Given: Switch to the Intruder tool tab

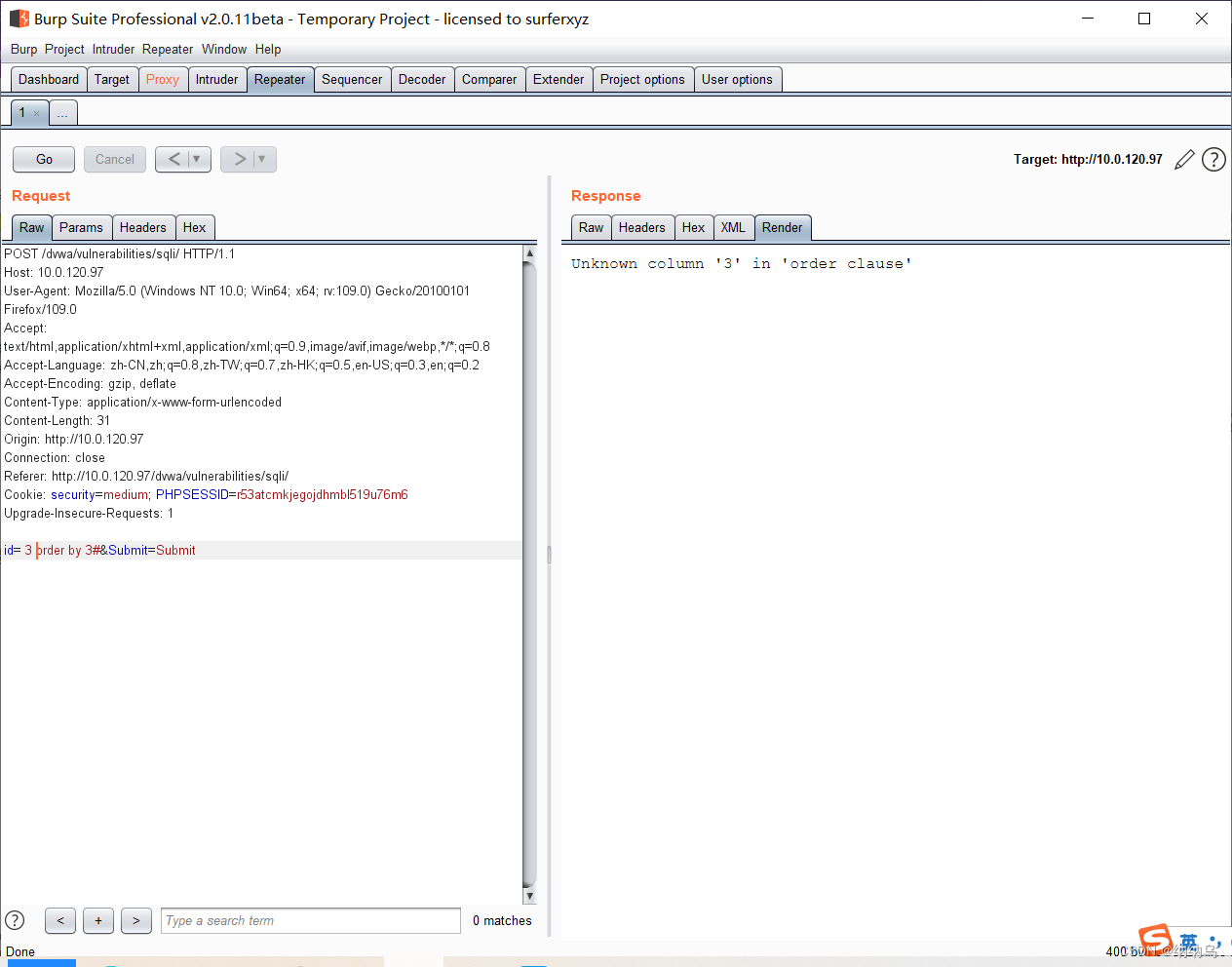Looking at the screenshot, I should point(216,80).
